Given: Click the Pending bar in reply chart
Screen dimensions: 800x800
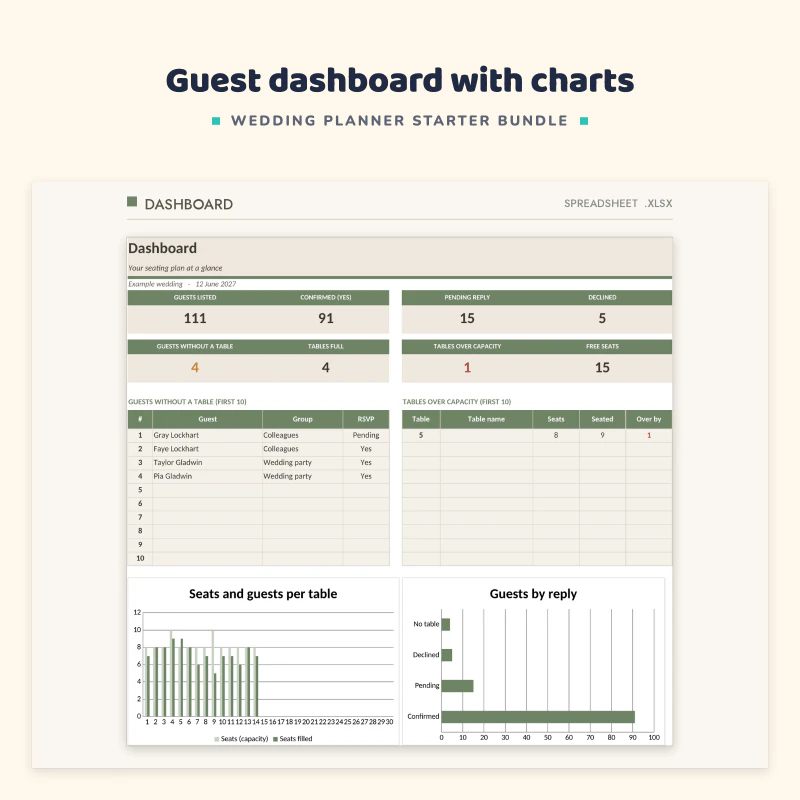Looking at the screenshot, I should tap(457, 686).
